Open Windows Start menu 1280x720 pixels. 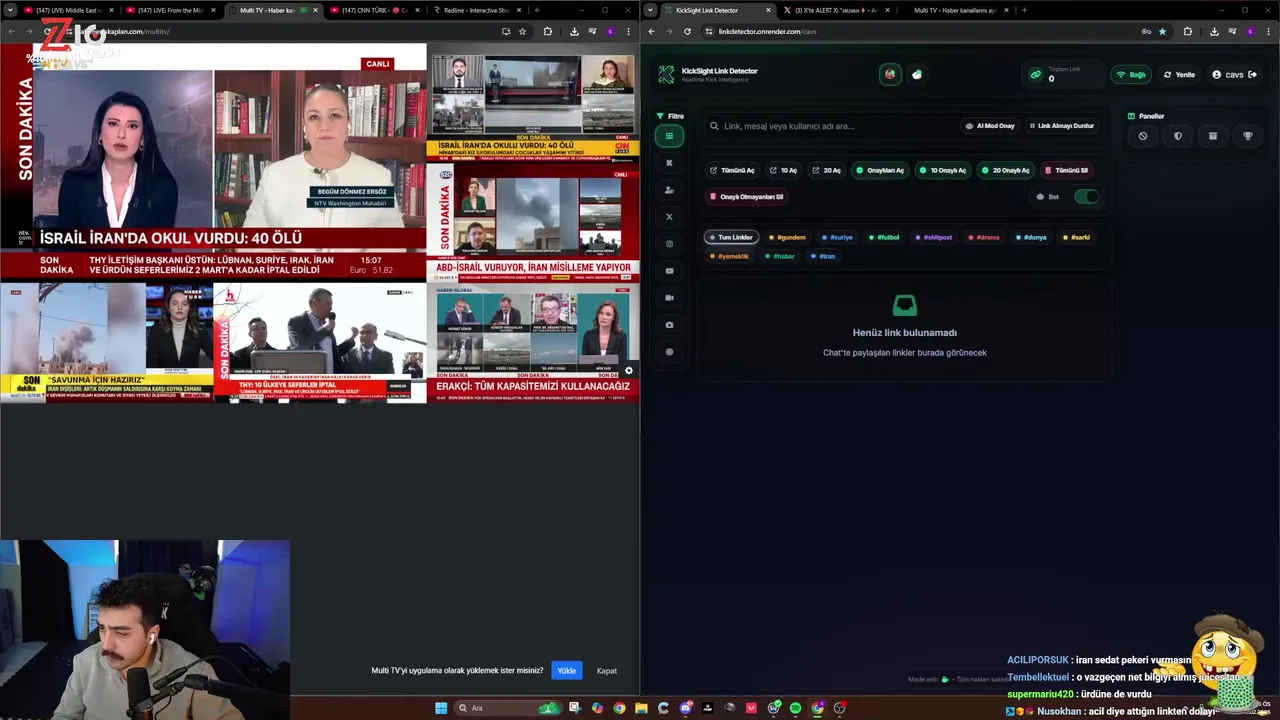click(x=441, y=708)
